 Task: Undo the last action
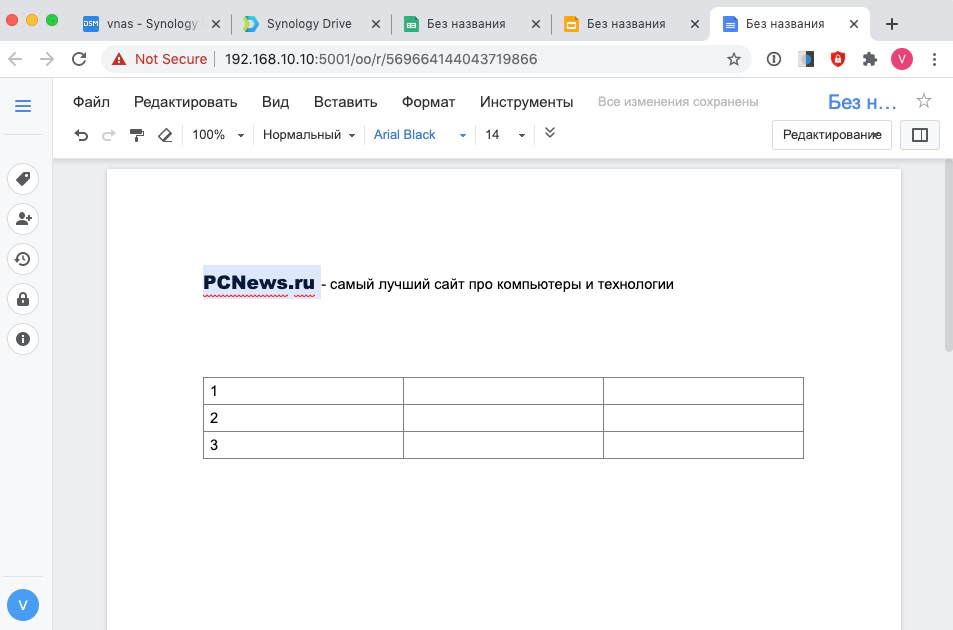[82, 135]
